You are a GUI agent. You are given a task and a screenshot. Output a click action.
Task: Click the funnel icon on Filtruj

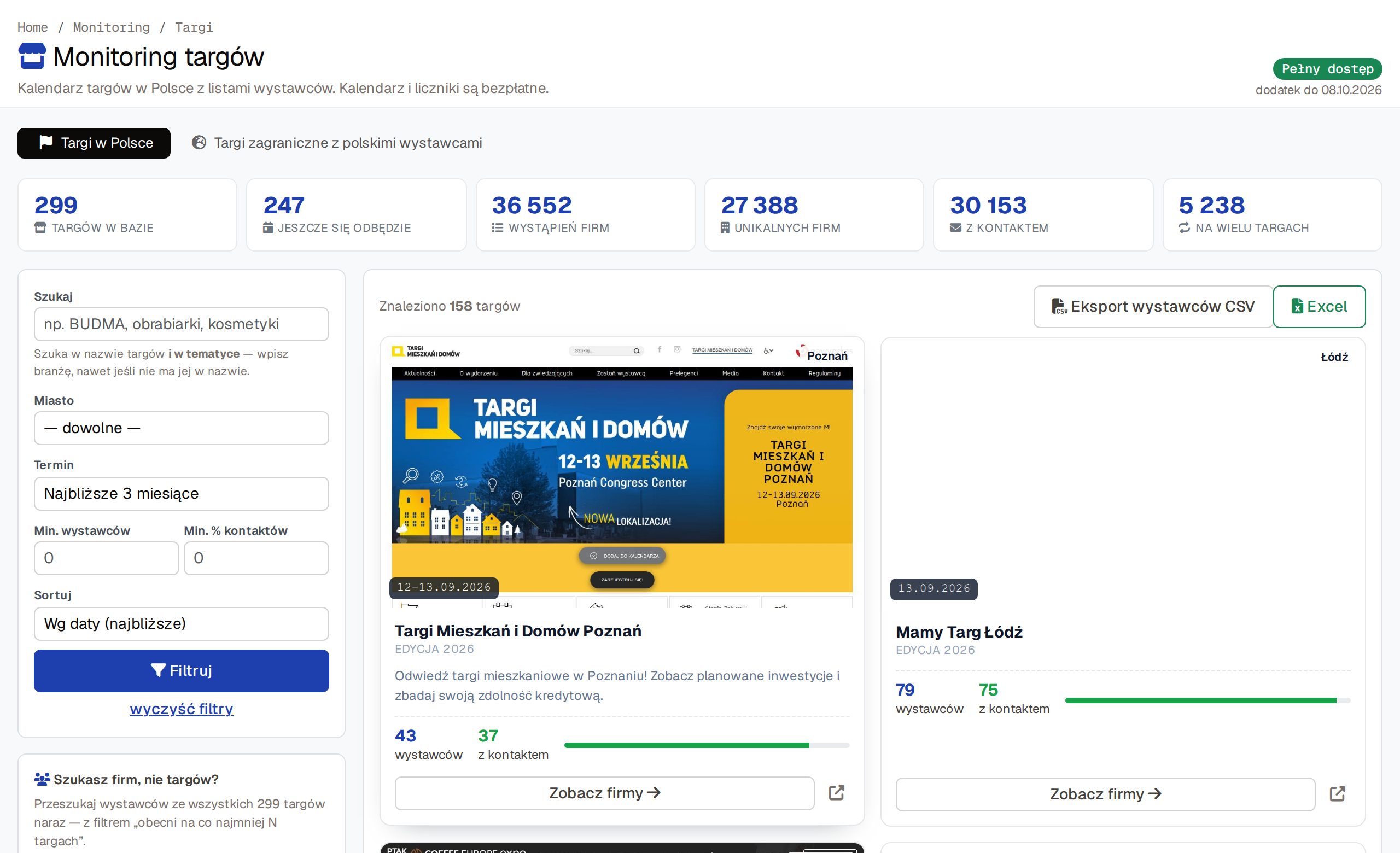pyautogui.click(x=159, y=670)
